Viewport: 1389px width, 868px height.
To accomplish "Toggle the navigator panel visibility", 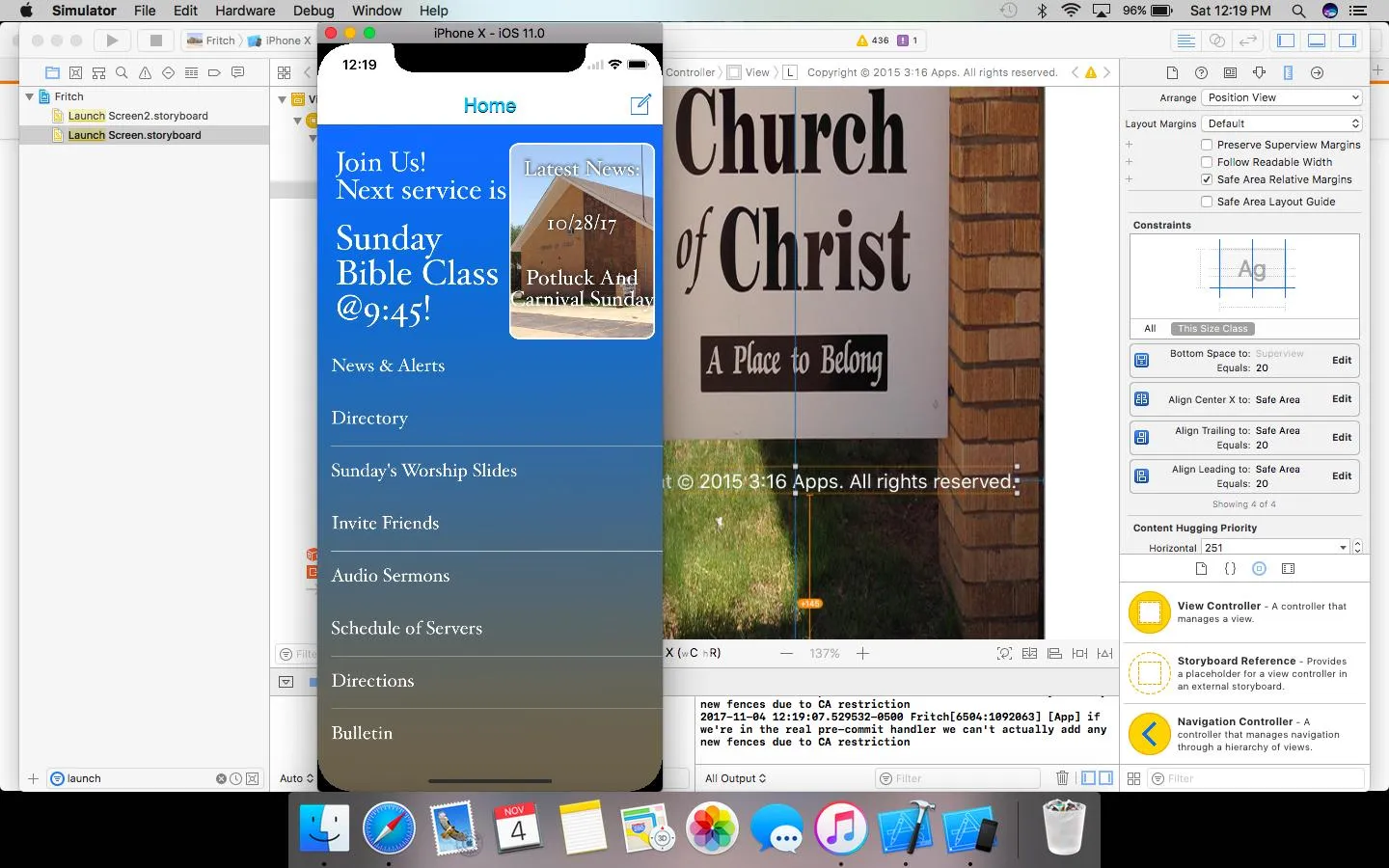I will 1286,41.
